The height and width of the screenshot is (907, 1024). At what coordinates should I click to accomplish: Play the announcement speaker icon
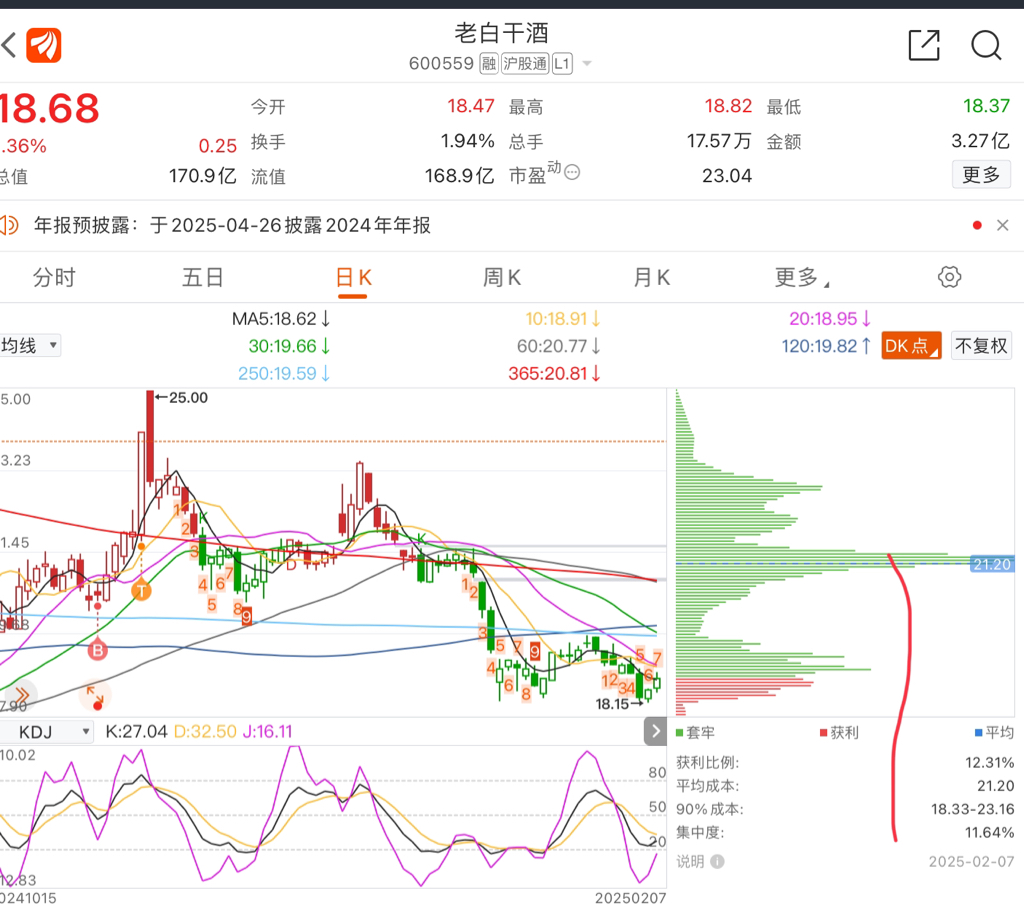pos(9,225)
